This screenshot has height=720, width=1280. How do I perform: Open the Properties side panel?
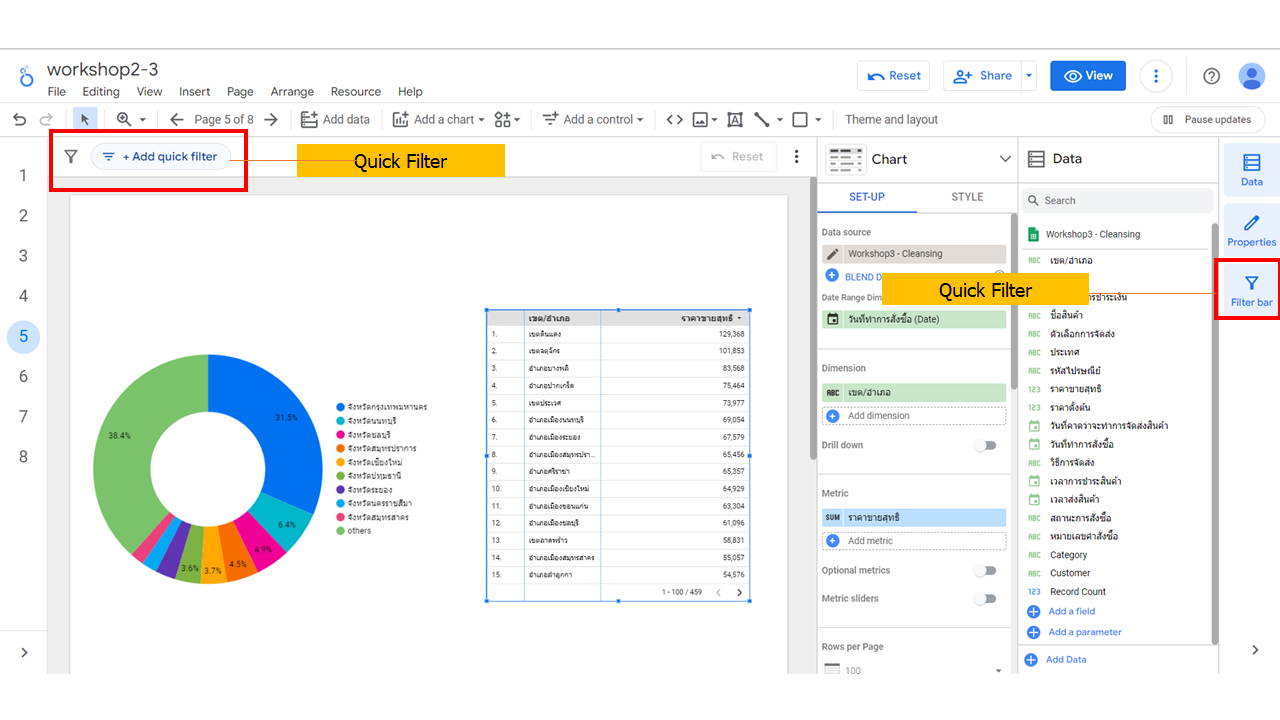point(1251,230)
